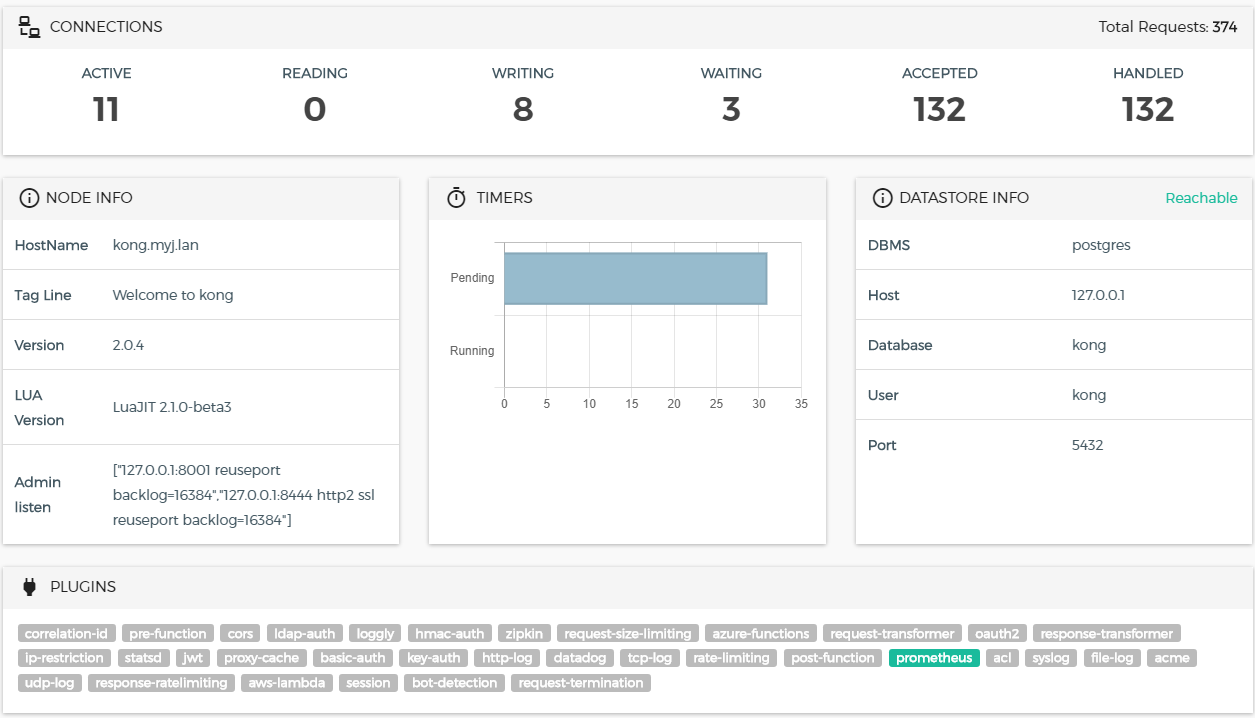Pick the bot-detection plugin tag

[454, 683]
